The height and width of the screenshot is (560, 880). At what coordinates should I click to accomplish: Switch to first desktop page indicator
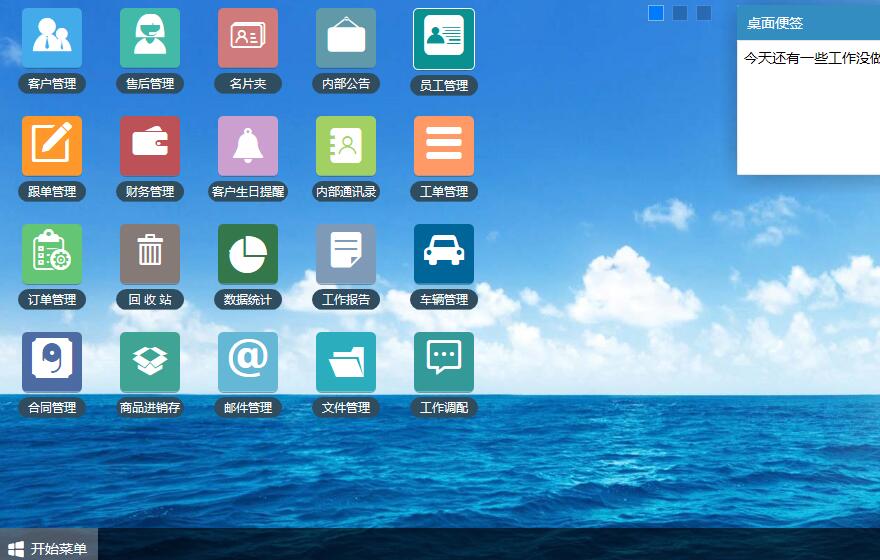tap(656, 13)
